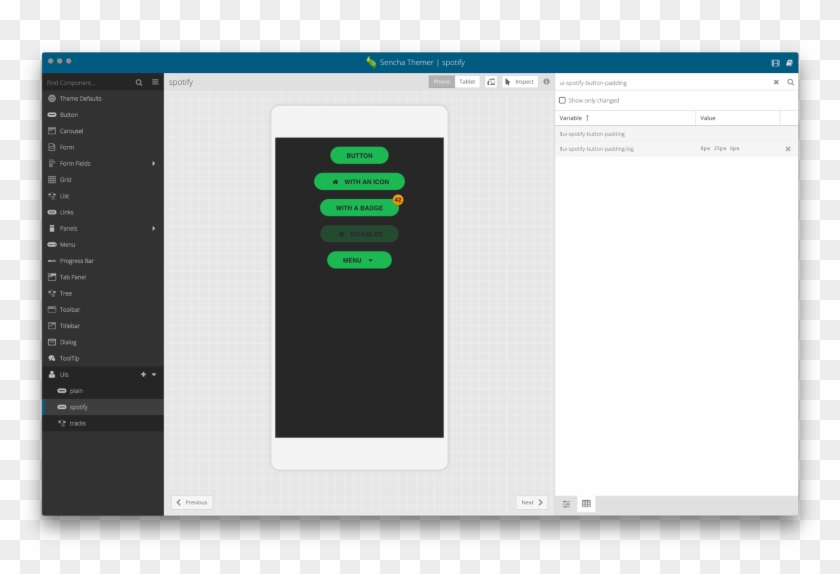Click the device orientation rotate icon
The image size is (840, 574).
pos(491,82)
